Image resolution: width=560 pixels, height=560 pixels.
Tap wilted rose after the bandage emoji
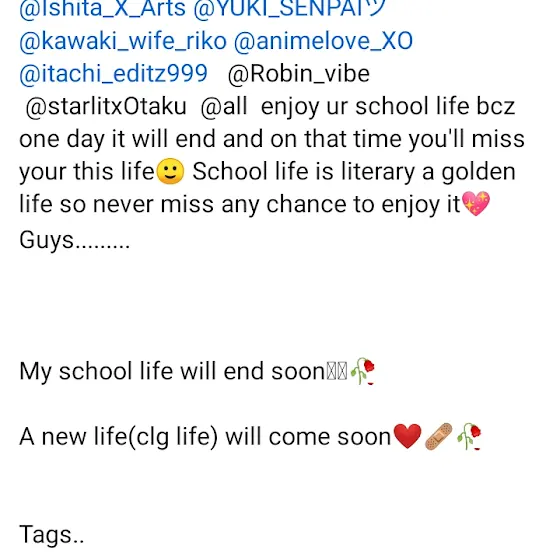coord(469,436)
